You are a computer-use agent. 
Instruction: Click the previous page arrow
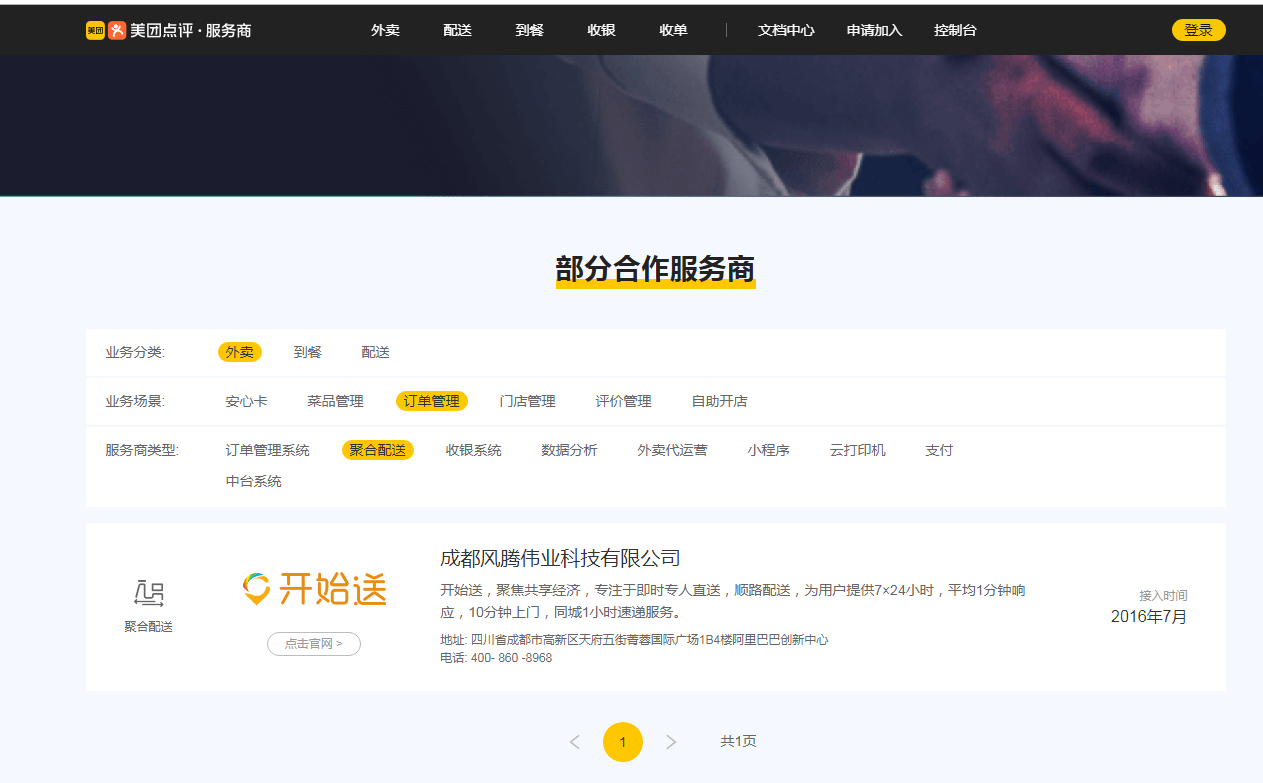[x=575, y=742]
